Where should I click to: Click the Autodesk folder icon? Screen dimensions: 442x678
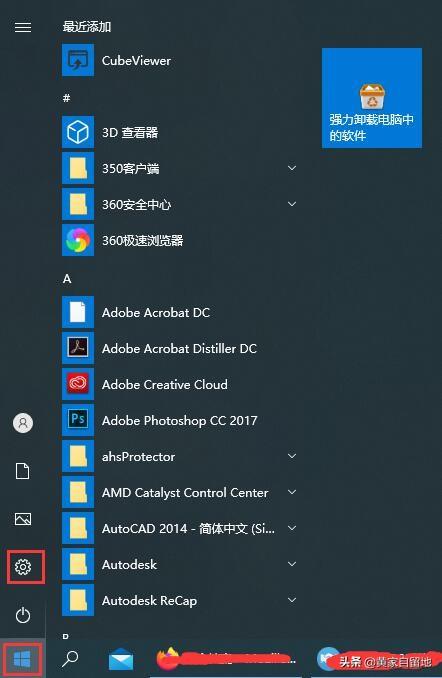pyautogui.click(x=78, y=564)
